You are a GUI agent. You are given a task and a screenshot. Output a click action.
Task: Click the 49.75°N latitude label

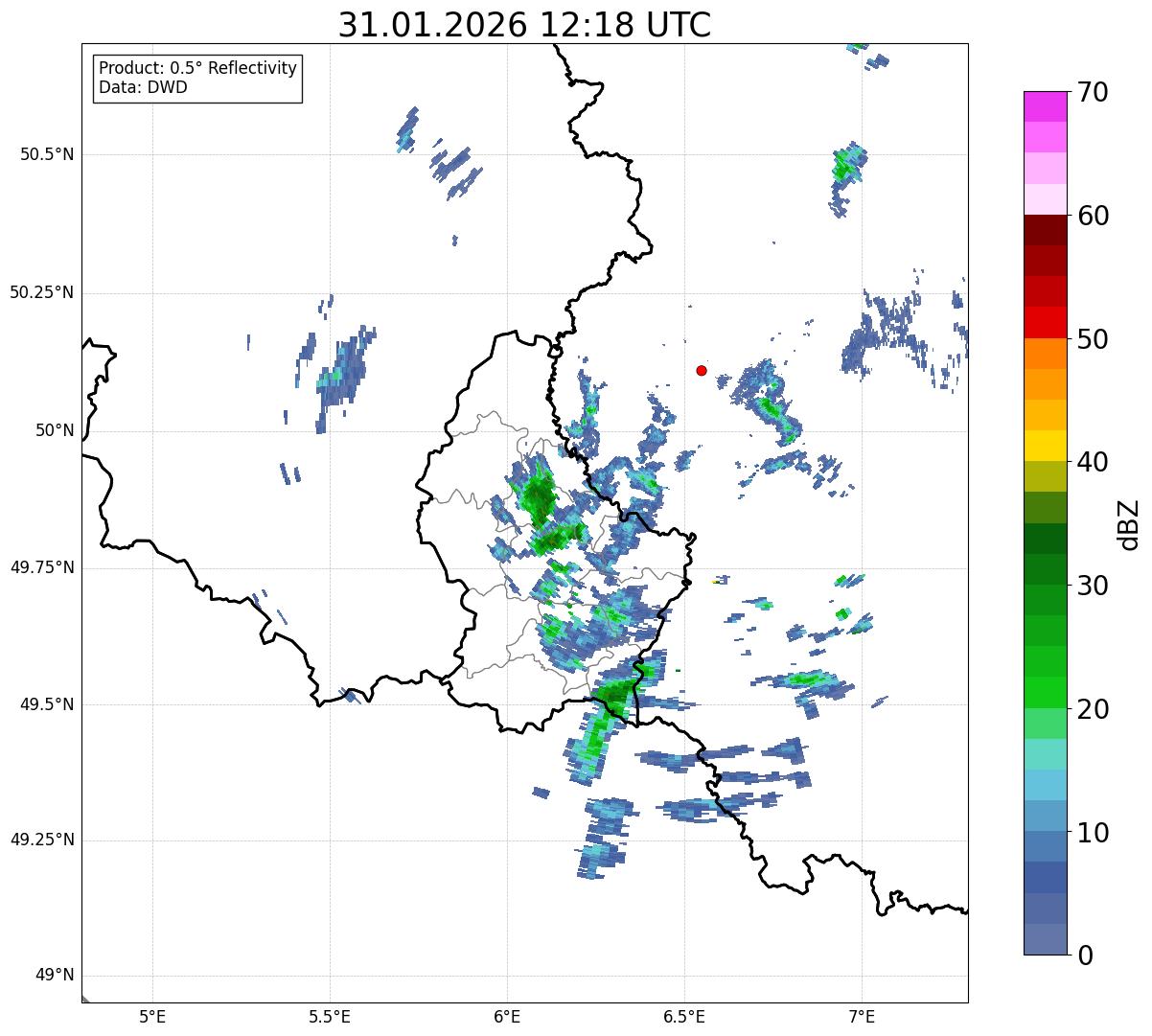pos(41,567)
